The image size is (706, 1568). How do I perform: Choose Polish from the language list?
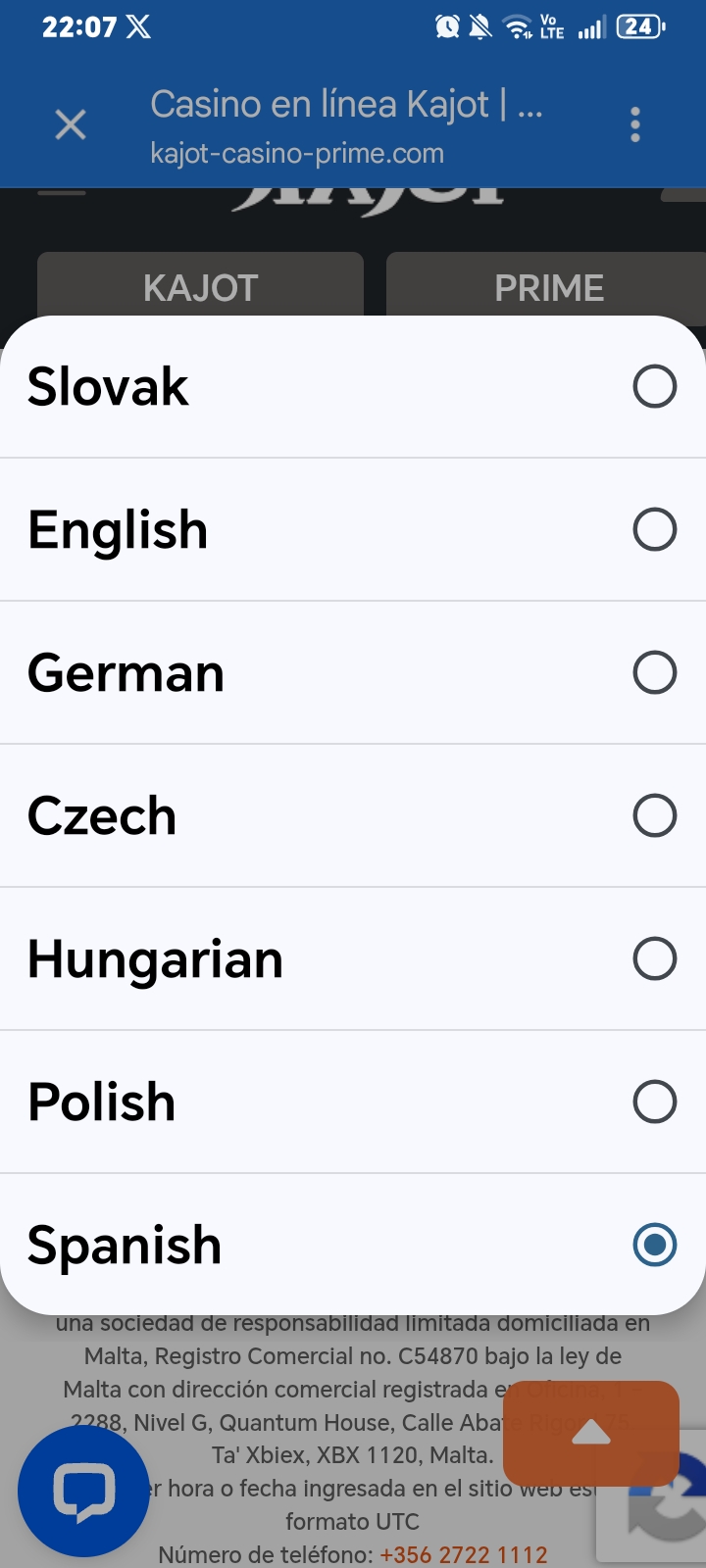353,1102
